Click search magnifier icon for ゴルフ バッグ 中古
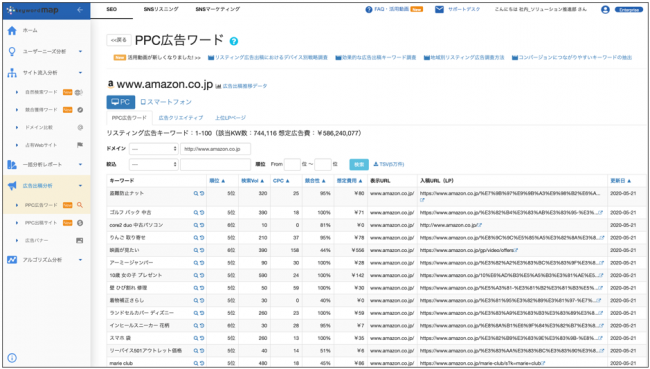This screenshot has width=650, height=369. 196,213
